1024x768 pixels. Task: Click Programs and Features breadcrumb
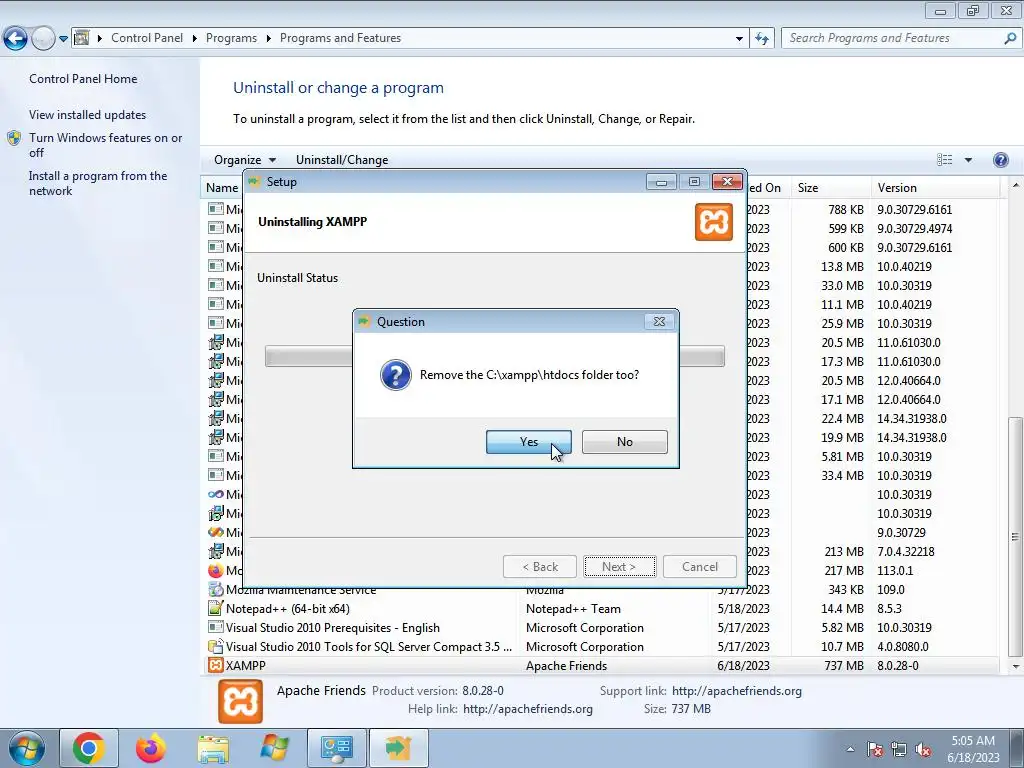click(340, 38)
